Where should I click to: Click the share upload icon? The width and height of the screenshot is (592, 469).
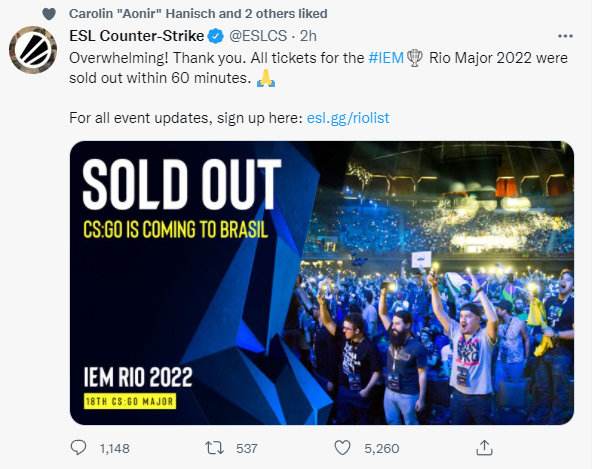(x=484, y=448)
